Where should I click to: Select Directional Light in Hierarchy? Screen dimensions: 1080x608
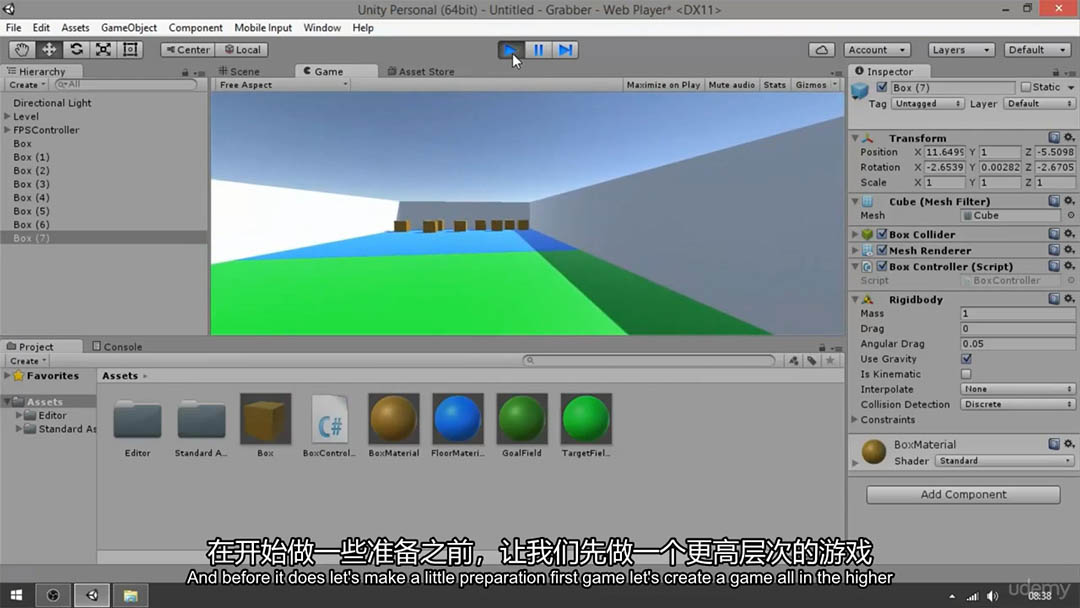[52, 103]
